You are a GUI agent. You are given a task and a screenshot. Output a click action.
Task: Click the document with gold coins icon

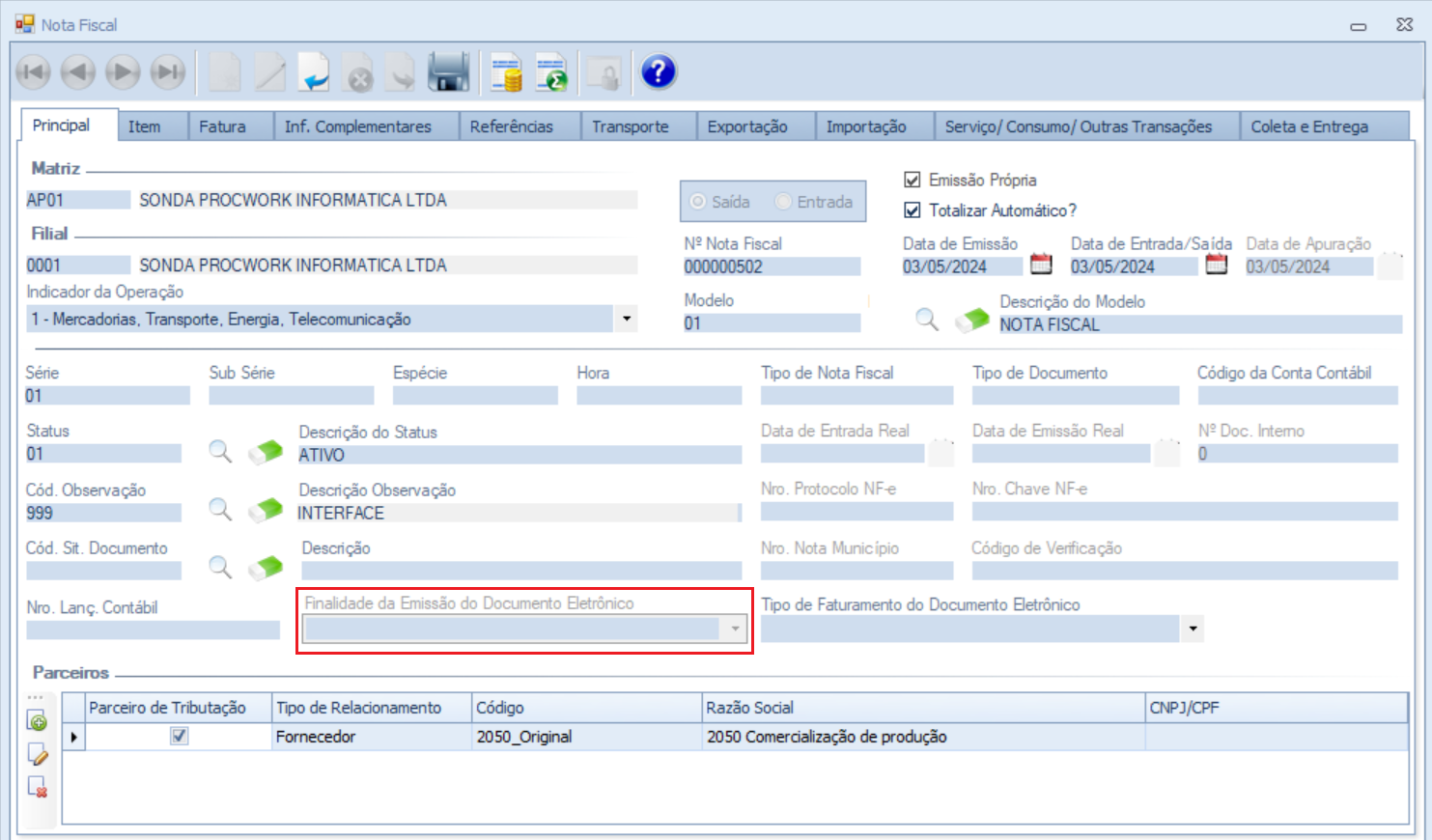(x=505, y=72)
